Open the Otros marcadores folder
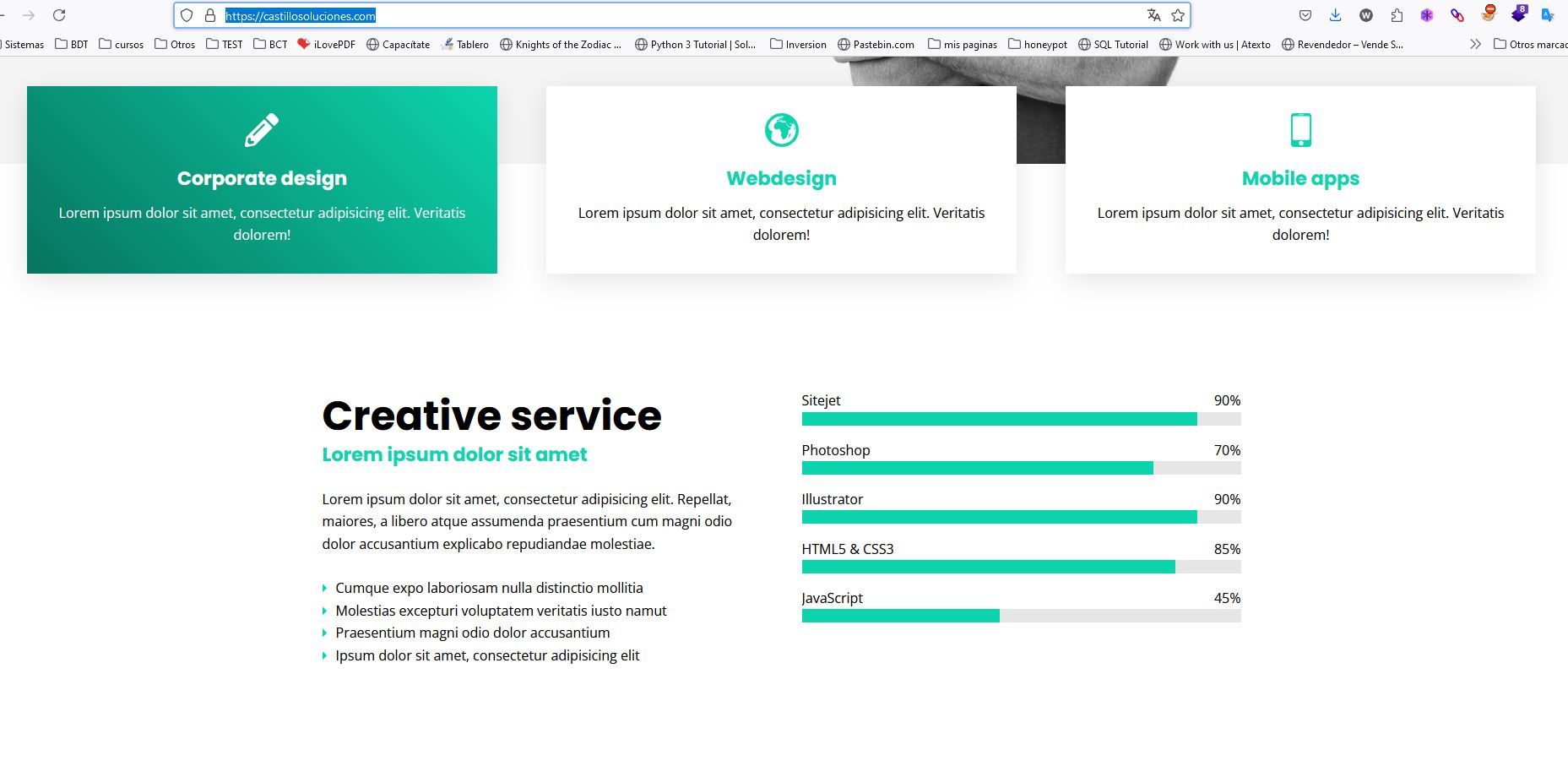 tap(1530, 44)
